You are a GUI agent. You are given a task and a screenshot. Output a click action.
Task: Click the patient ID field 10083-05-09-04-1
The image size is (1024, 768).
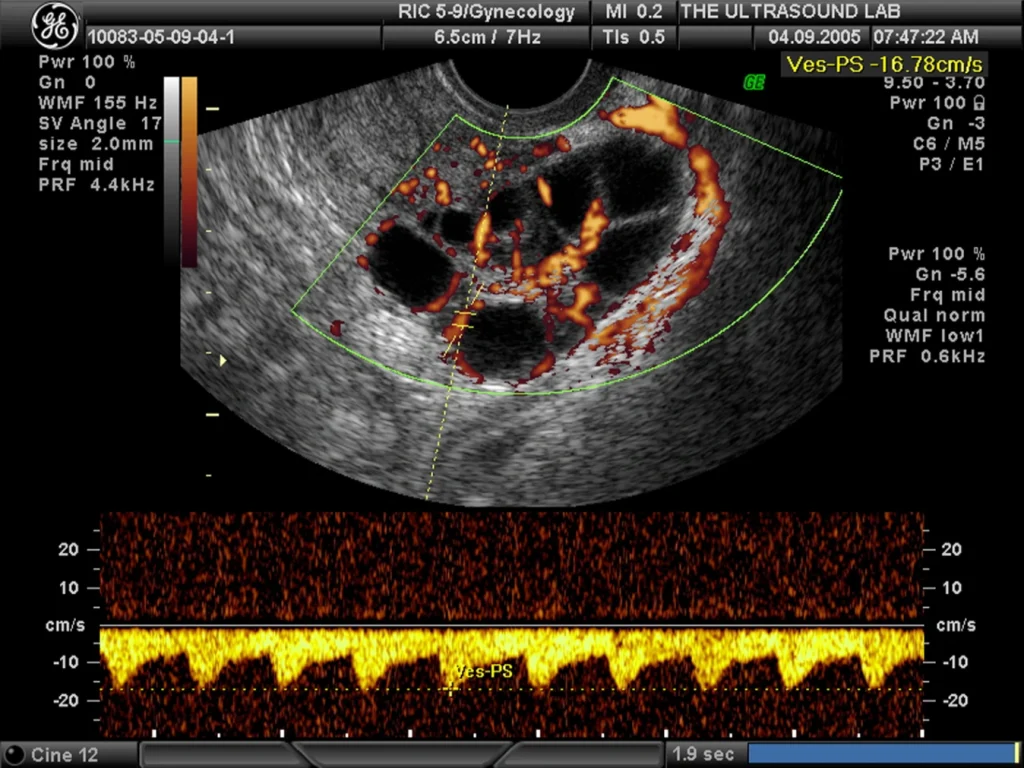coord(161,37)
